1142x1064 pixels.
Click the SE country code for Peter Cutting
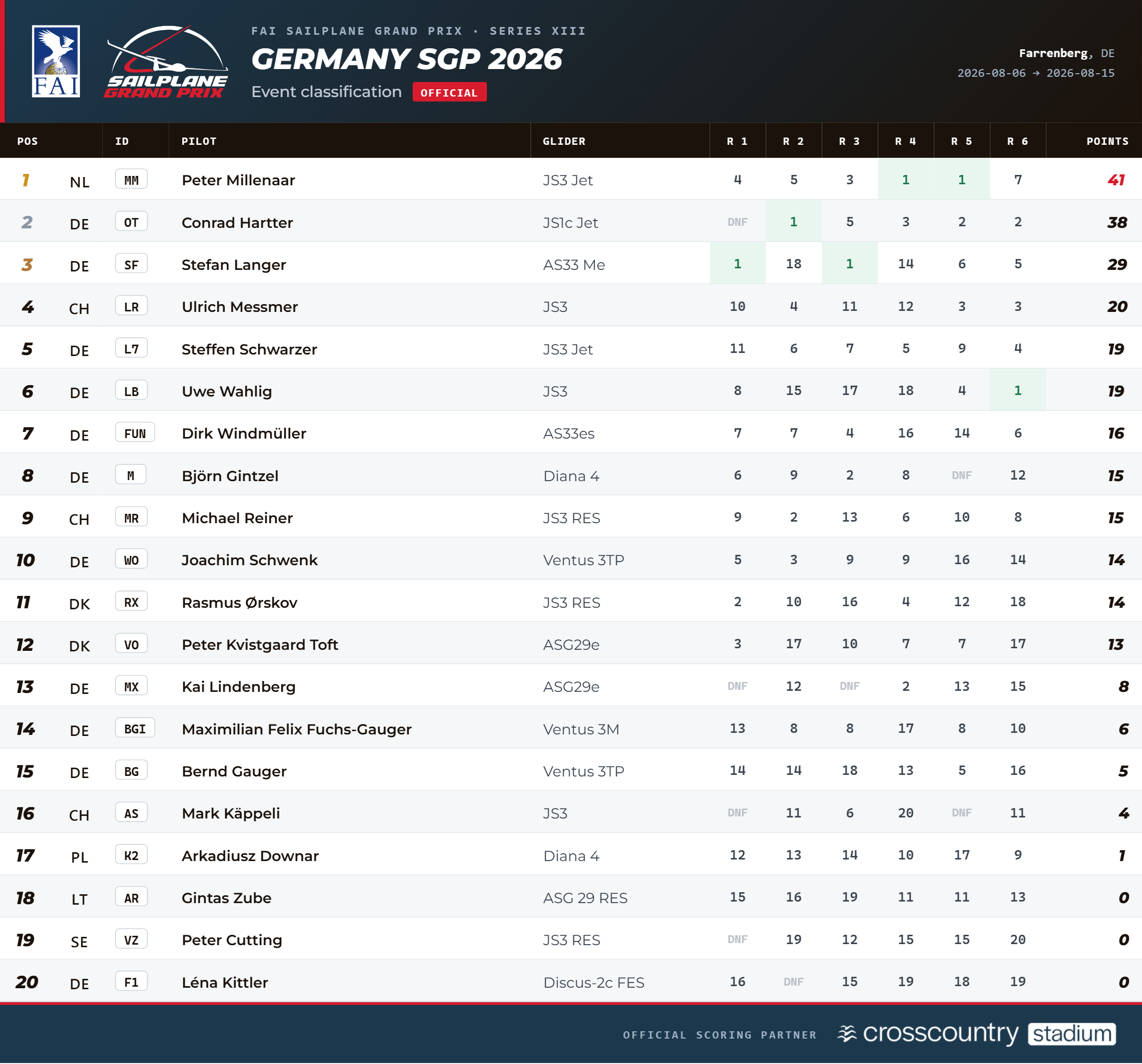point(79,942)
